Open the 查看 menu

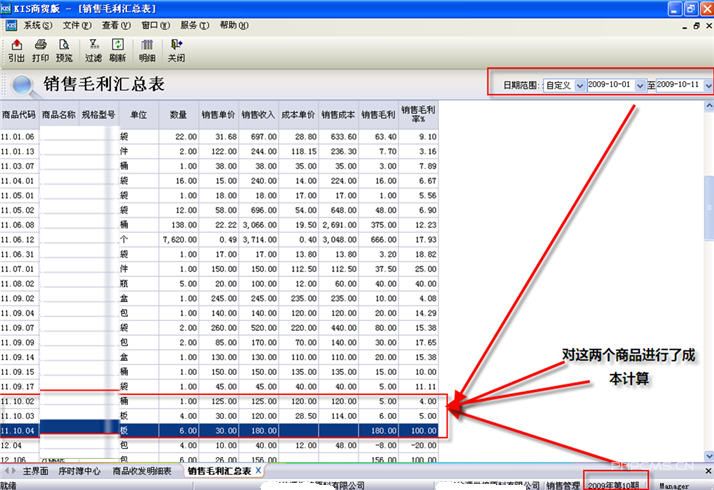pos(116,25)
